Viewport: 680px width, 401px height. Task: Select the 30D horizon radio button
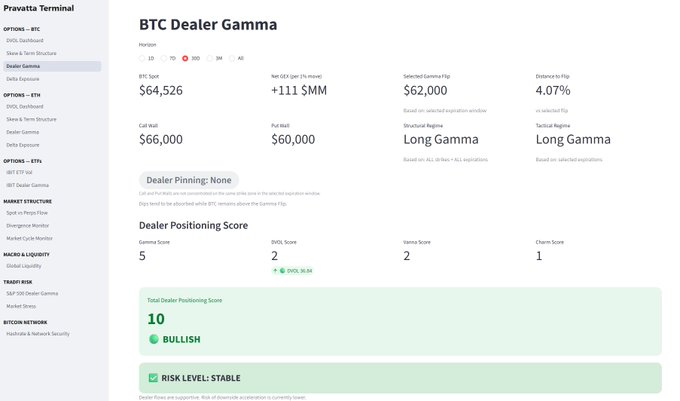[185, 58]
